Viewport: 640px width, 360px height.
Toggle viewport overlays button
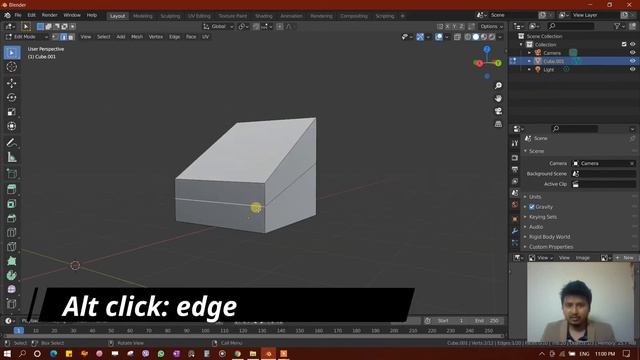[x=439, y=37]
